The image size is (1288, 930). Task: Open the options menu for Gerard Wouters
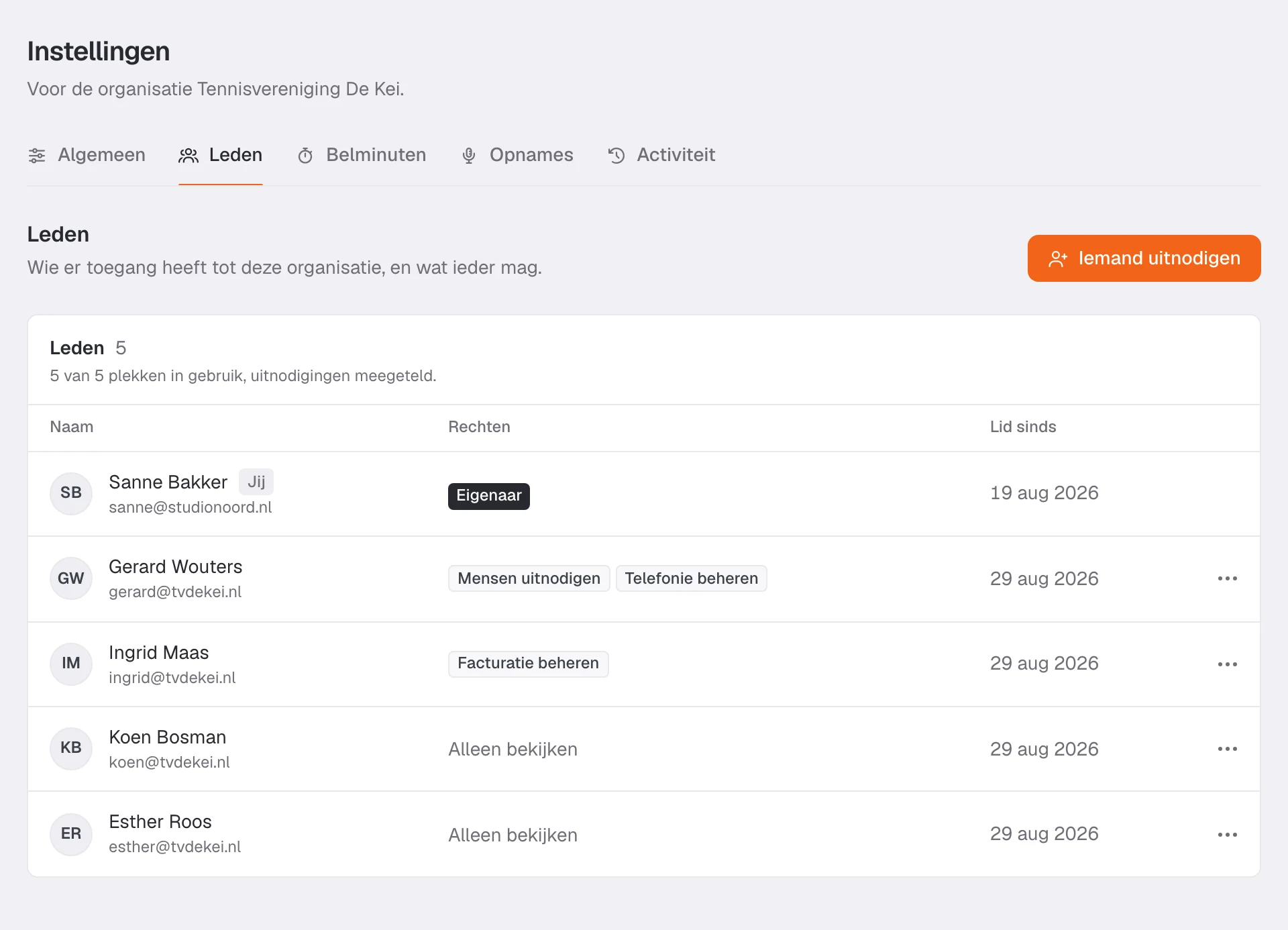[x=1228, y=578]
